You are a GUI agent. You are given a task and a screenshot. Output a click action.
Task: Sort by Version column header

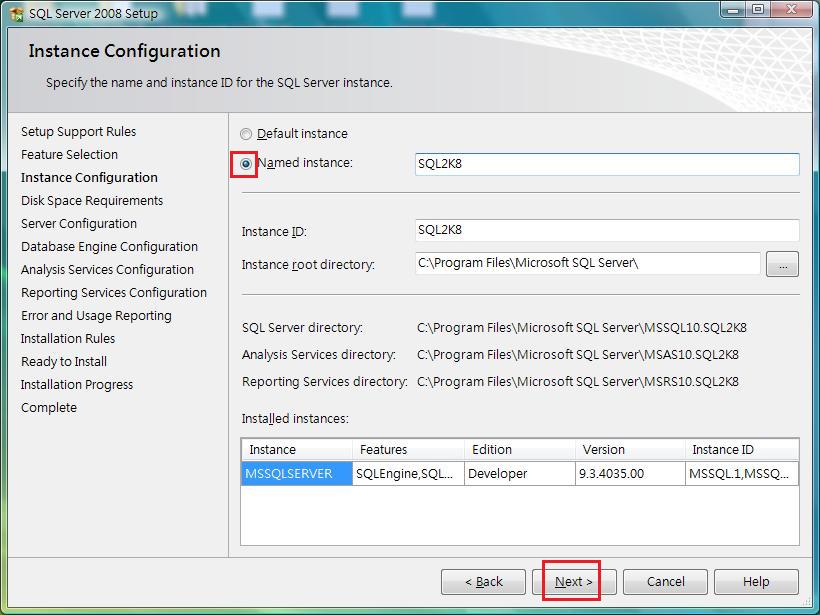pos(630,450)
